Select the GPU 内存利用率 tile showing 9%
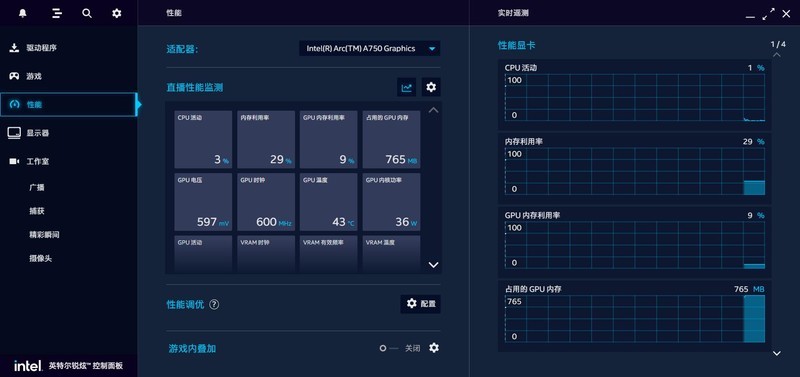 (329, 139)
